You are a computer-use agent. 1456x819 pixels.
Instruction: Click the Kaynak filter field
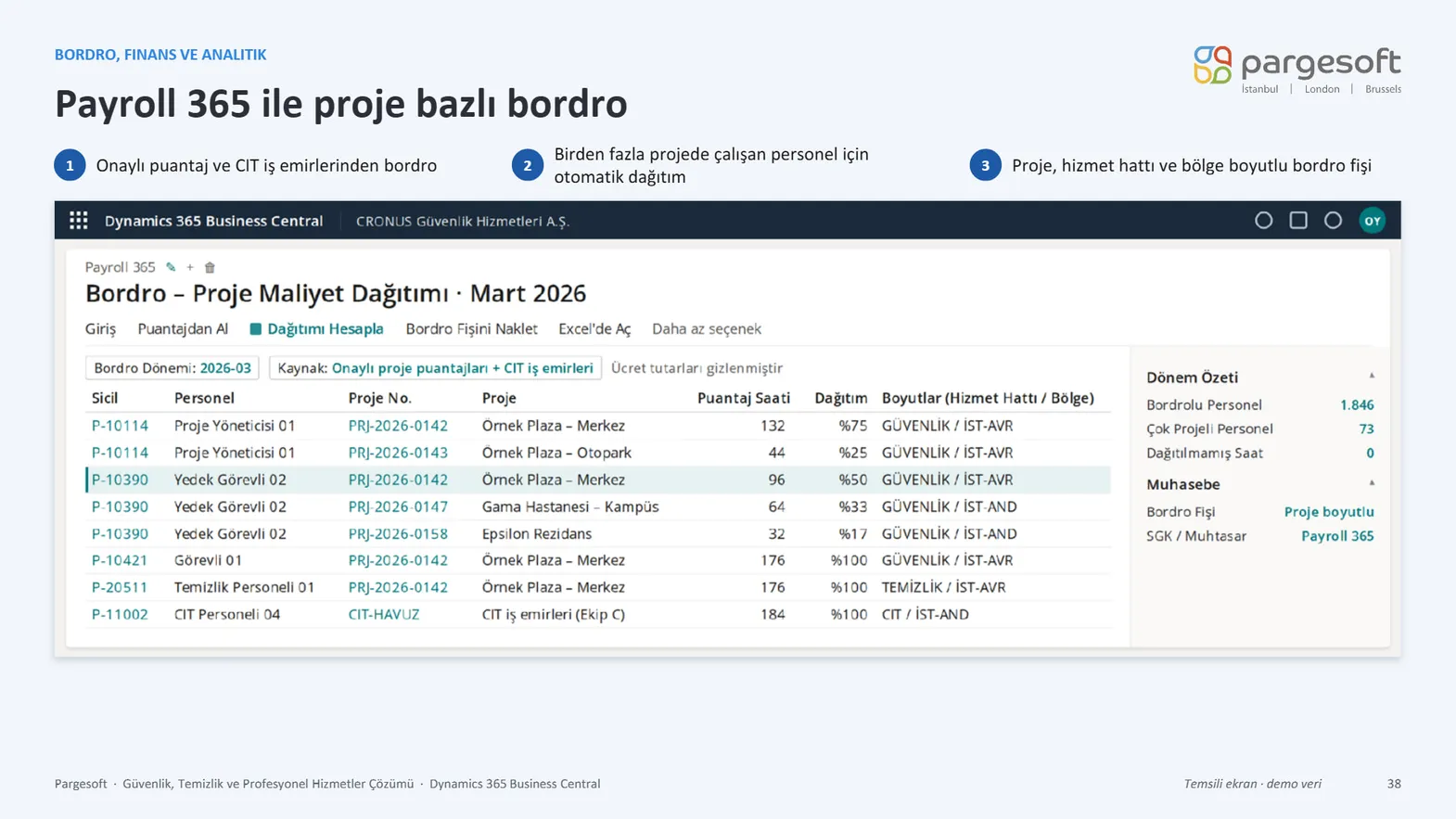click(x=435, y=368)
